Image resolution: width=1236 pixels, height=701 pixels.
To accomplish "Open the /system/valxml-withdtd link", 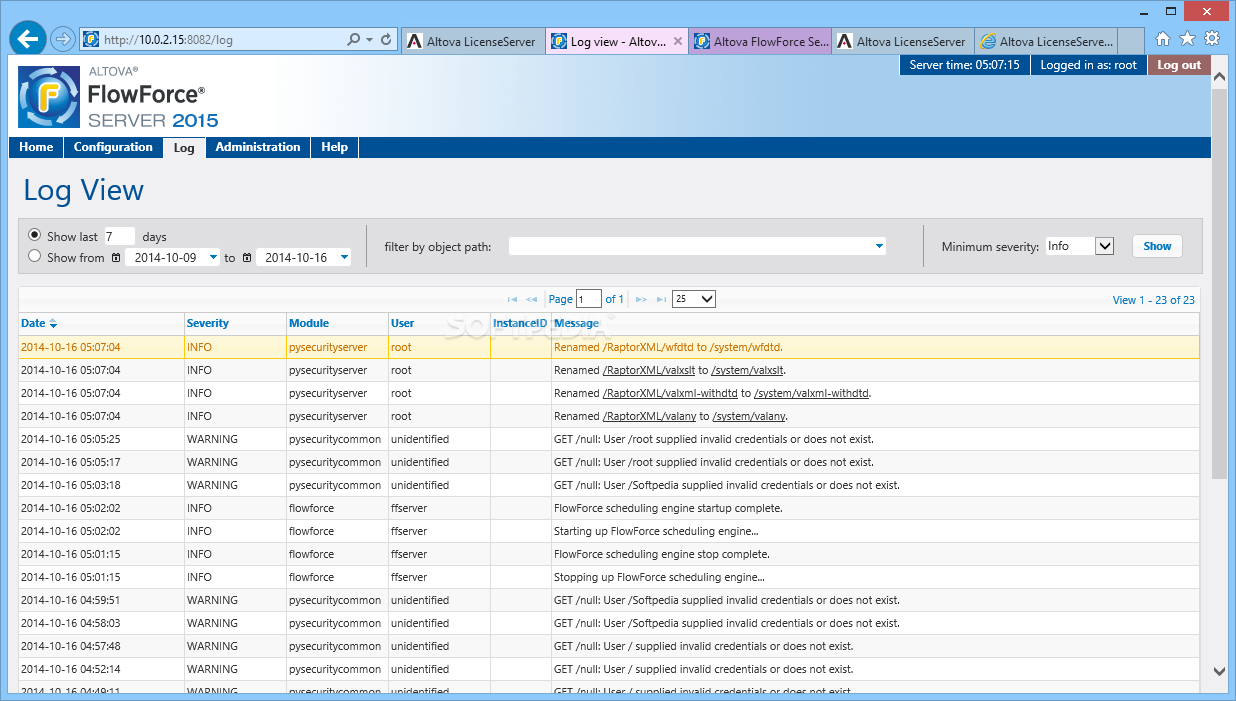I will 812,393.
